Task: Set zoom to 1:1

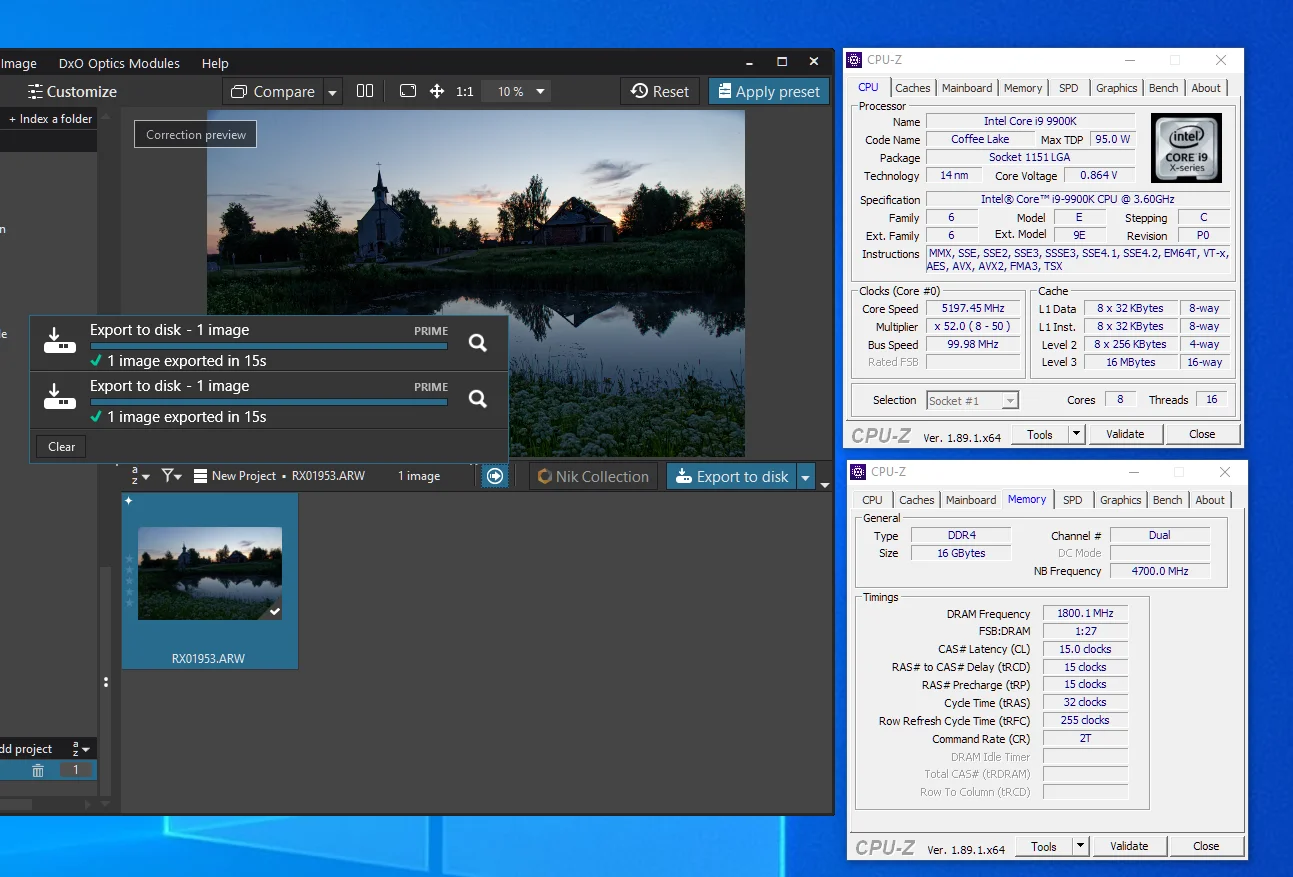Action: tap(465, 91)
